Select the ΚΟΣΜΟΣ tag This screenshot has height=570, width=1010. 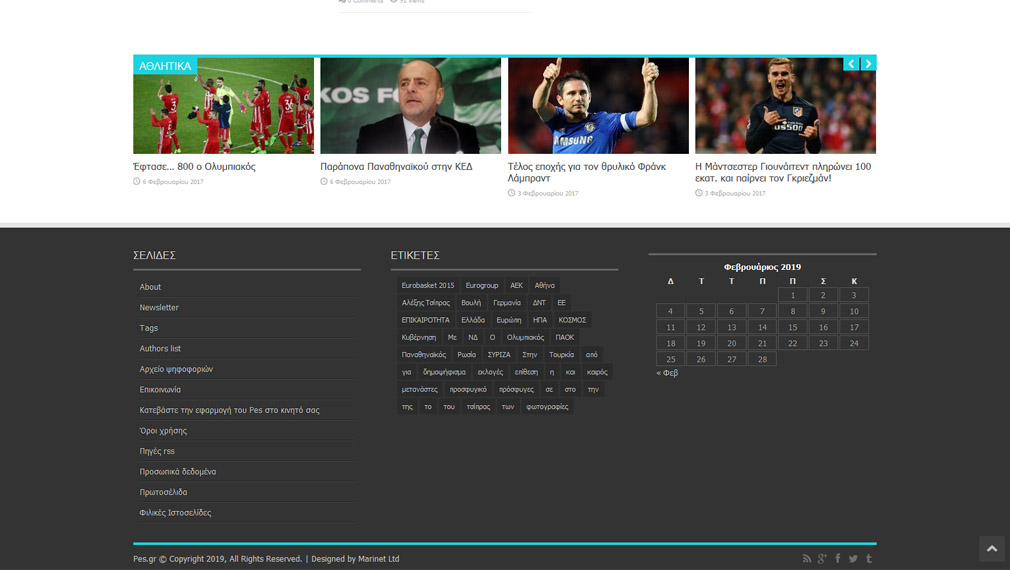point(572,319)
